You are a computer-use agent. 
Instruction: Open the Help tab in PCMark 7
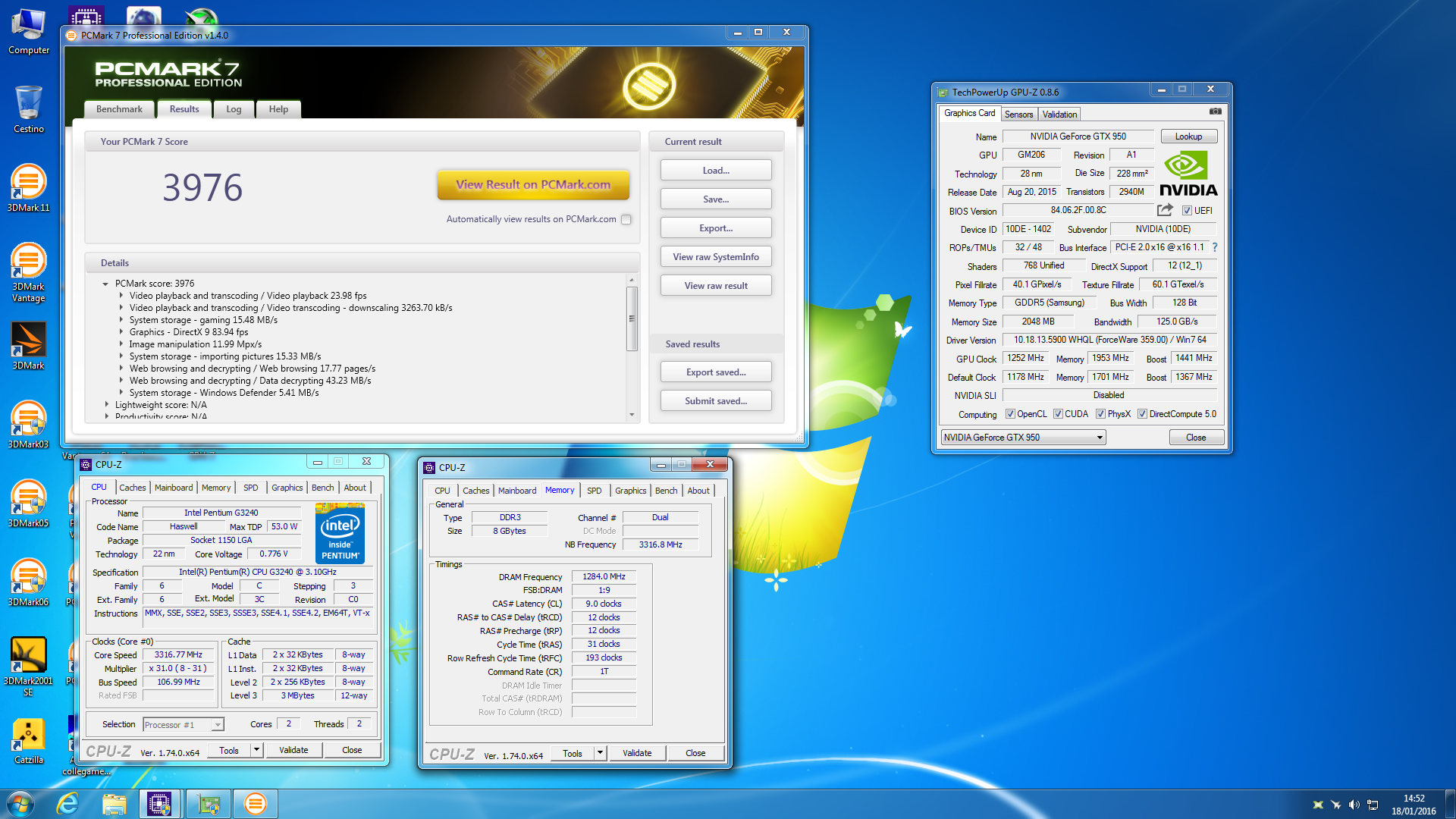(278, 109)
